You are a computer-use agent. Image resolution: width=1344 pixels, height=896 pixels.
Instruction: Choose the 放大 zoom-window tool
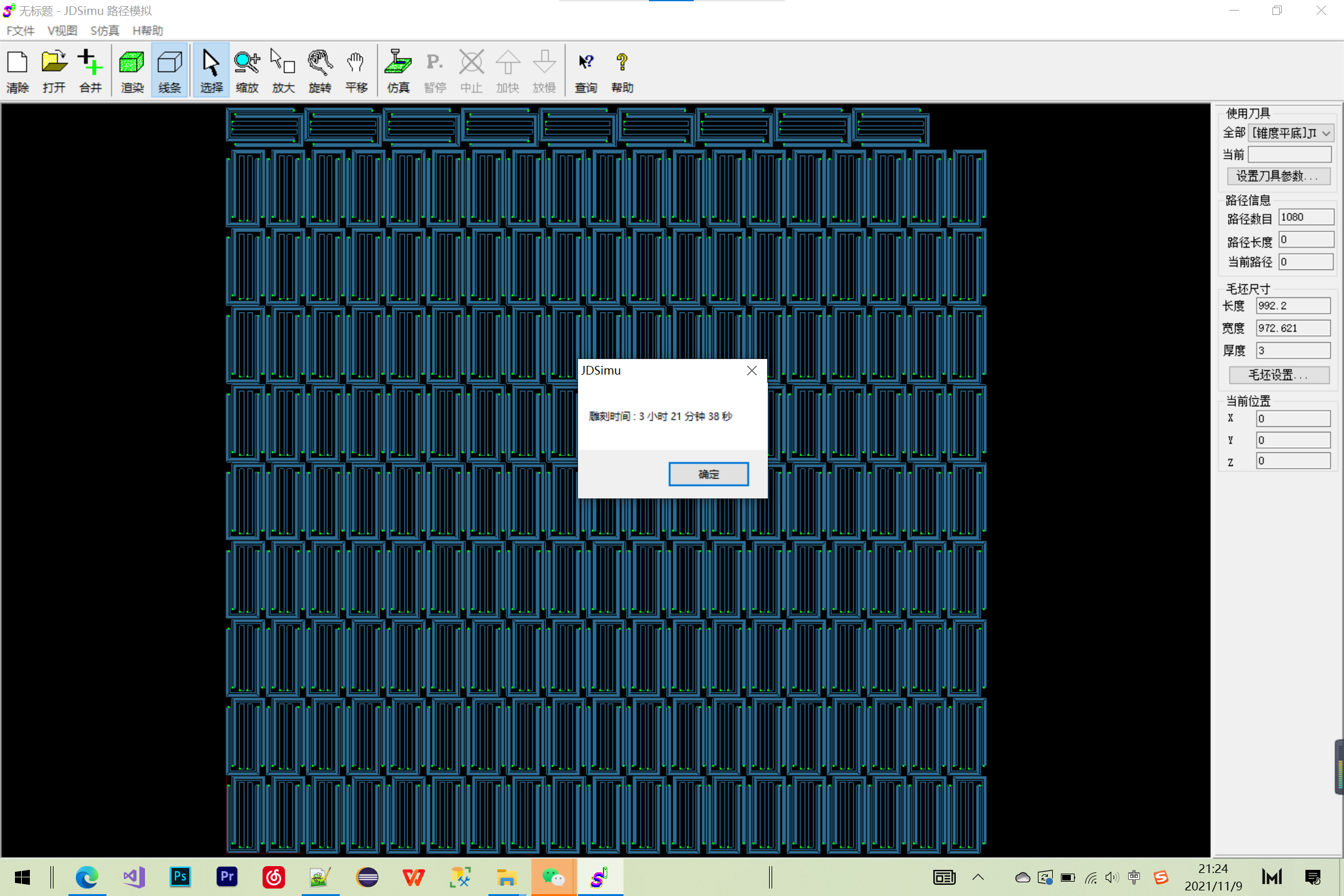point(283,71)
